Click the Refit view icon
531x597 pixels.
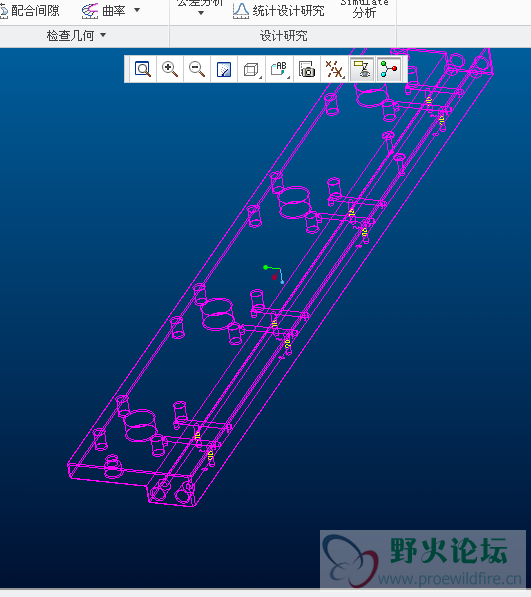(x=143, y=69)
